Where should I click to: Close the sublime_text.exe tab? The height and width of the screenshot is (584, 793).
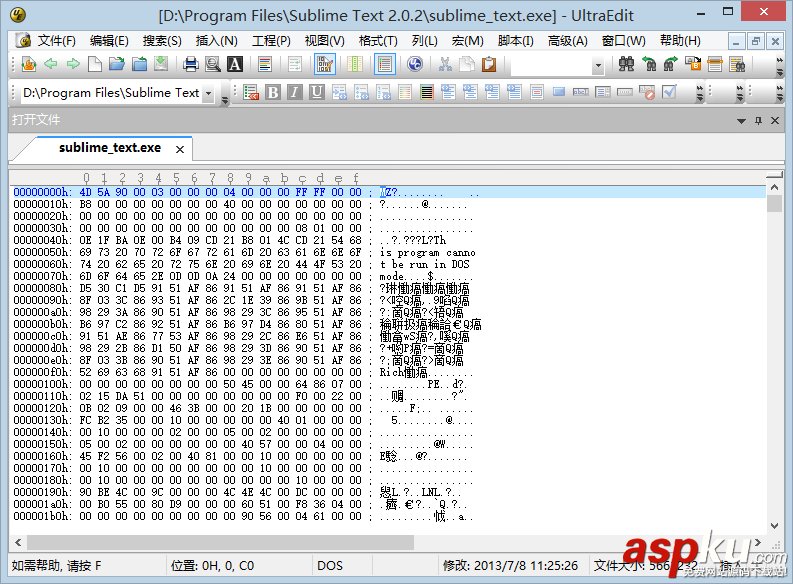[x=180, y=149]
